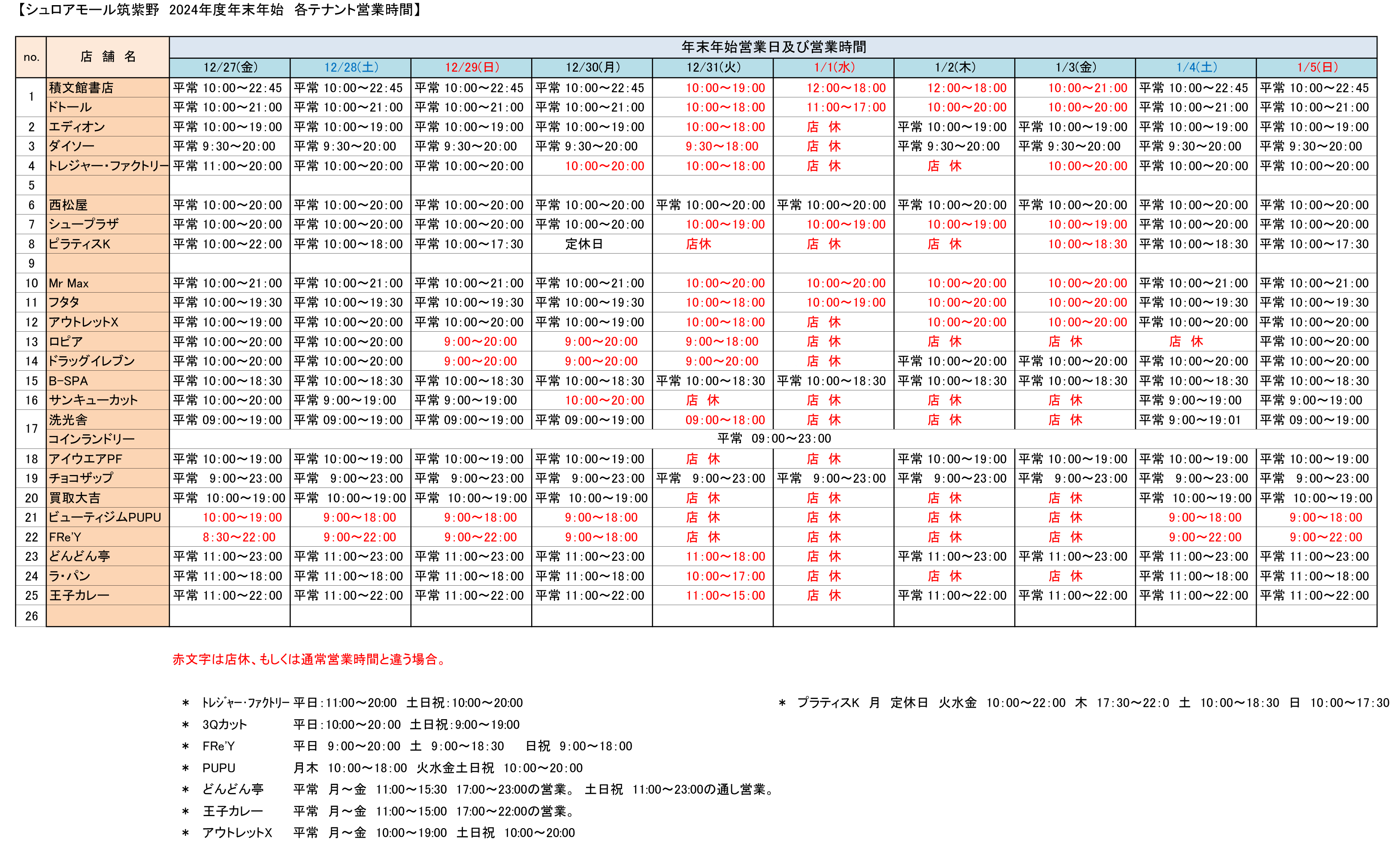
Task: Click store name トレジャー・ファクトリー in the table
Action: coord(108,166)
